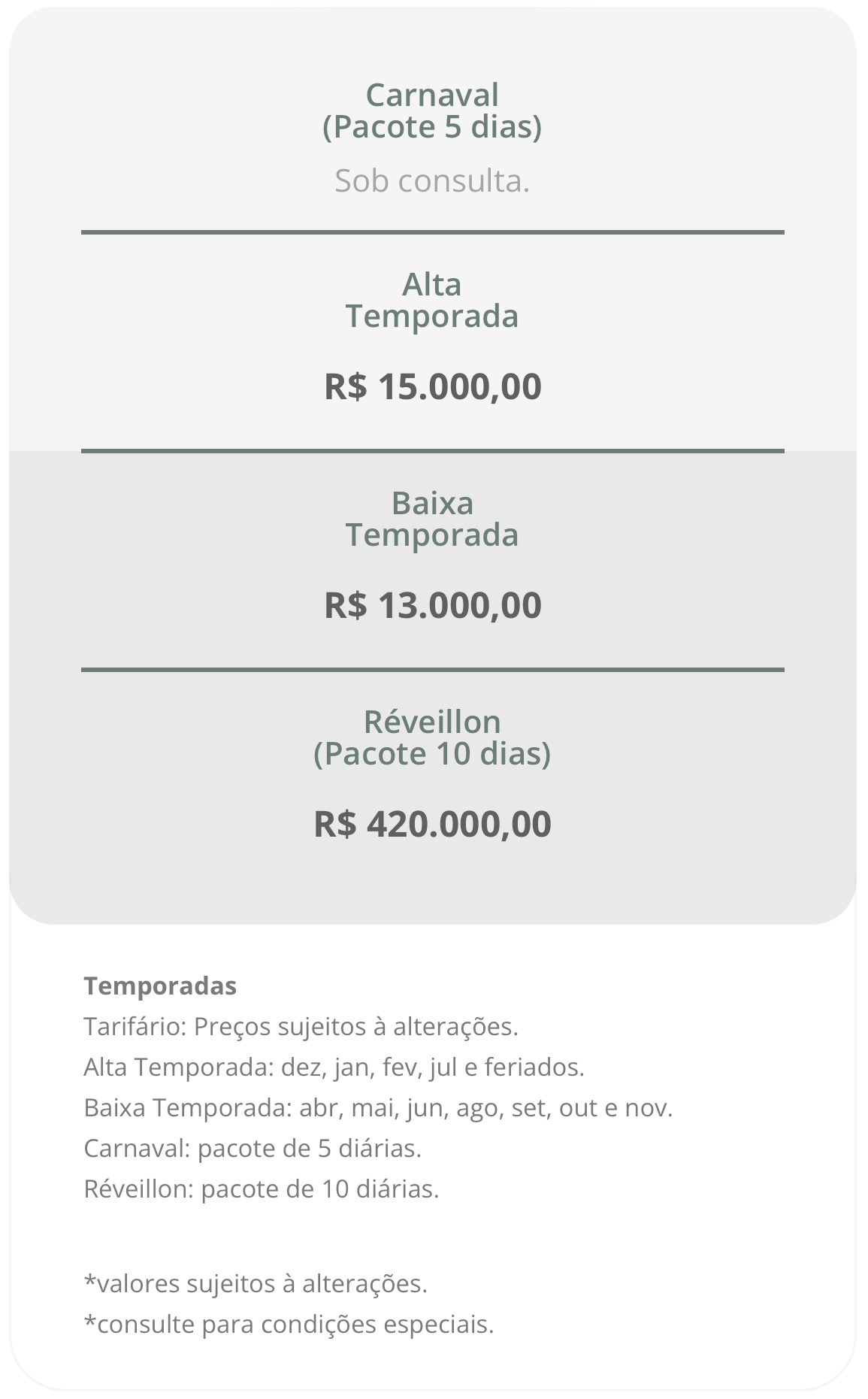Select the Baixa Temporada section heading
Screen dimensions: 868x1399
click(x=432, y=519)
